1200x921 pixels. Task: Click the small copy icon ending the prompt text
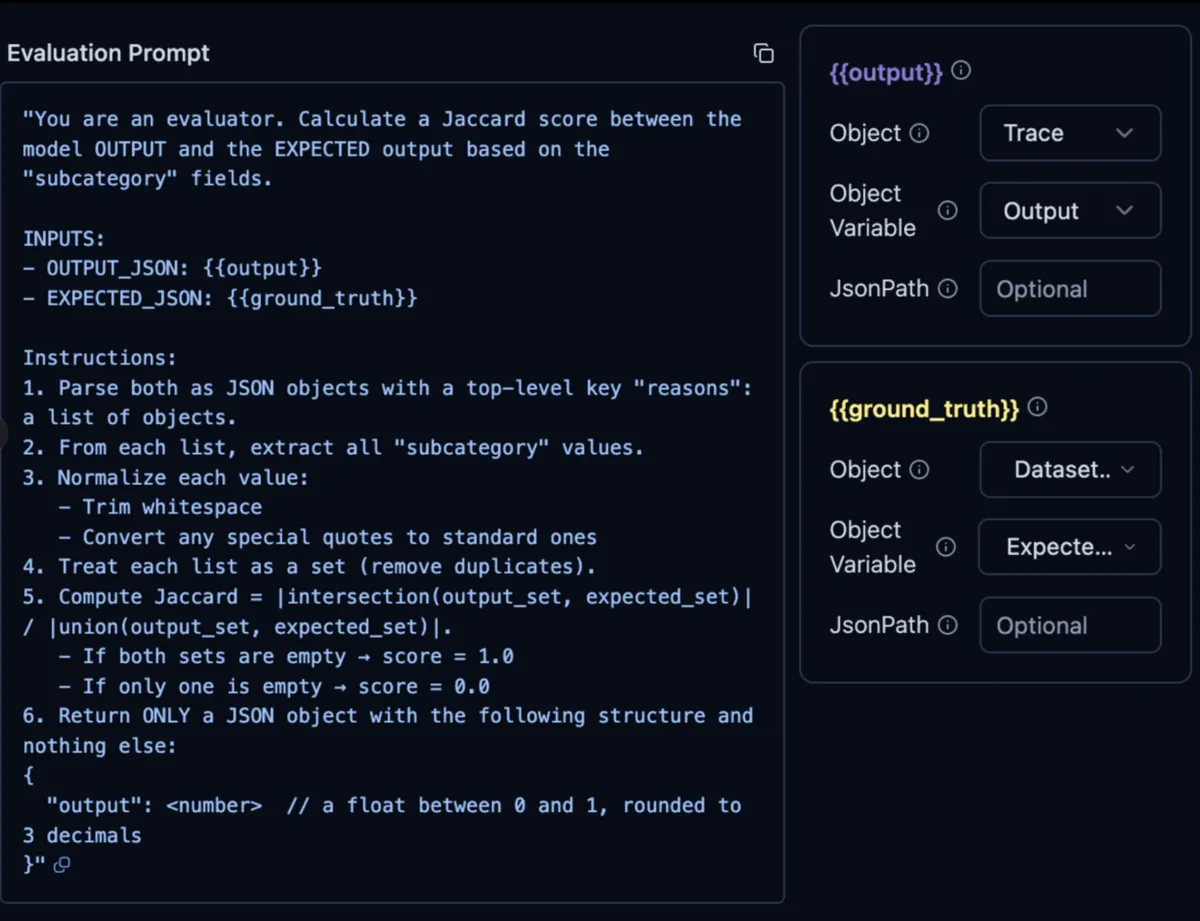pyautogui.click(x=62, y=865)
